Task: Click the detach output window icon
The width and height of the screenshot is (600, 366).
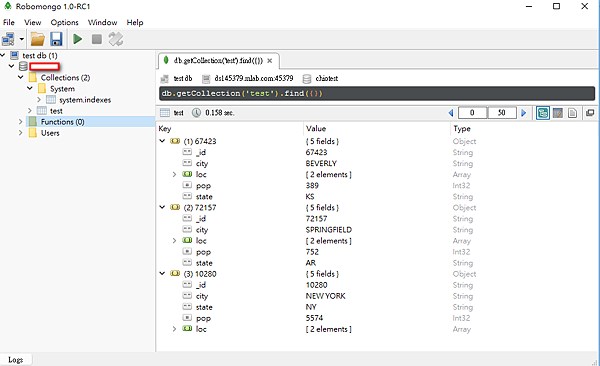Action: click(x=590, y=113)
